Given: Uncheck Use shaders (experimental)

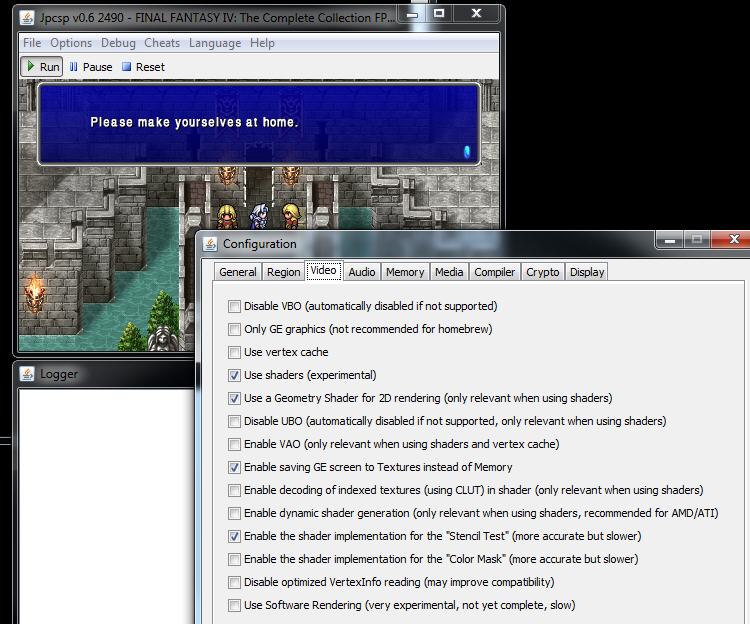Looking at the screenshot, I should click(x=234, y=375).
